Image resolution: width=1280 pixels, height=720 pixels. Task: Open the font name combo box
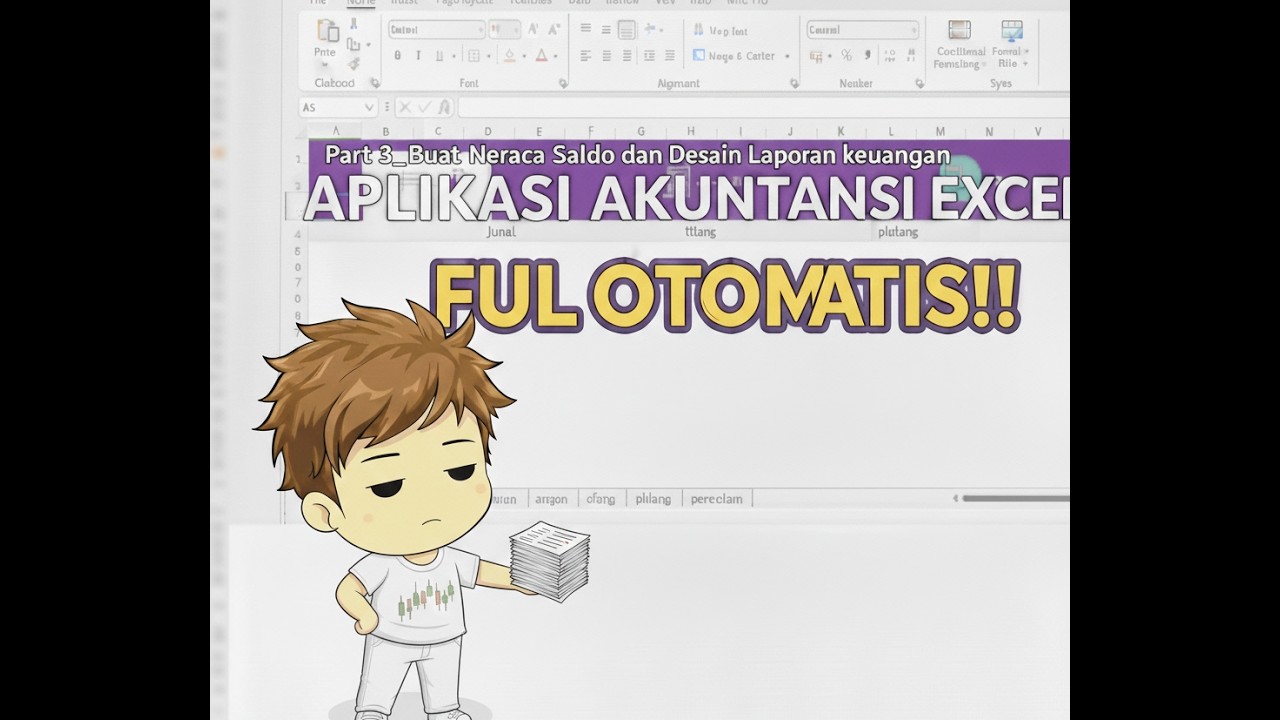coord(437,30)
